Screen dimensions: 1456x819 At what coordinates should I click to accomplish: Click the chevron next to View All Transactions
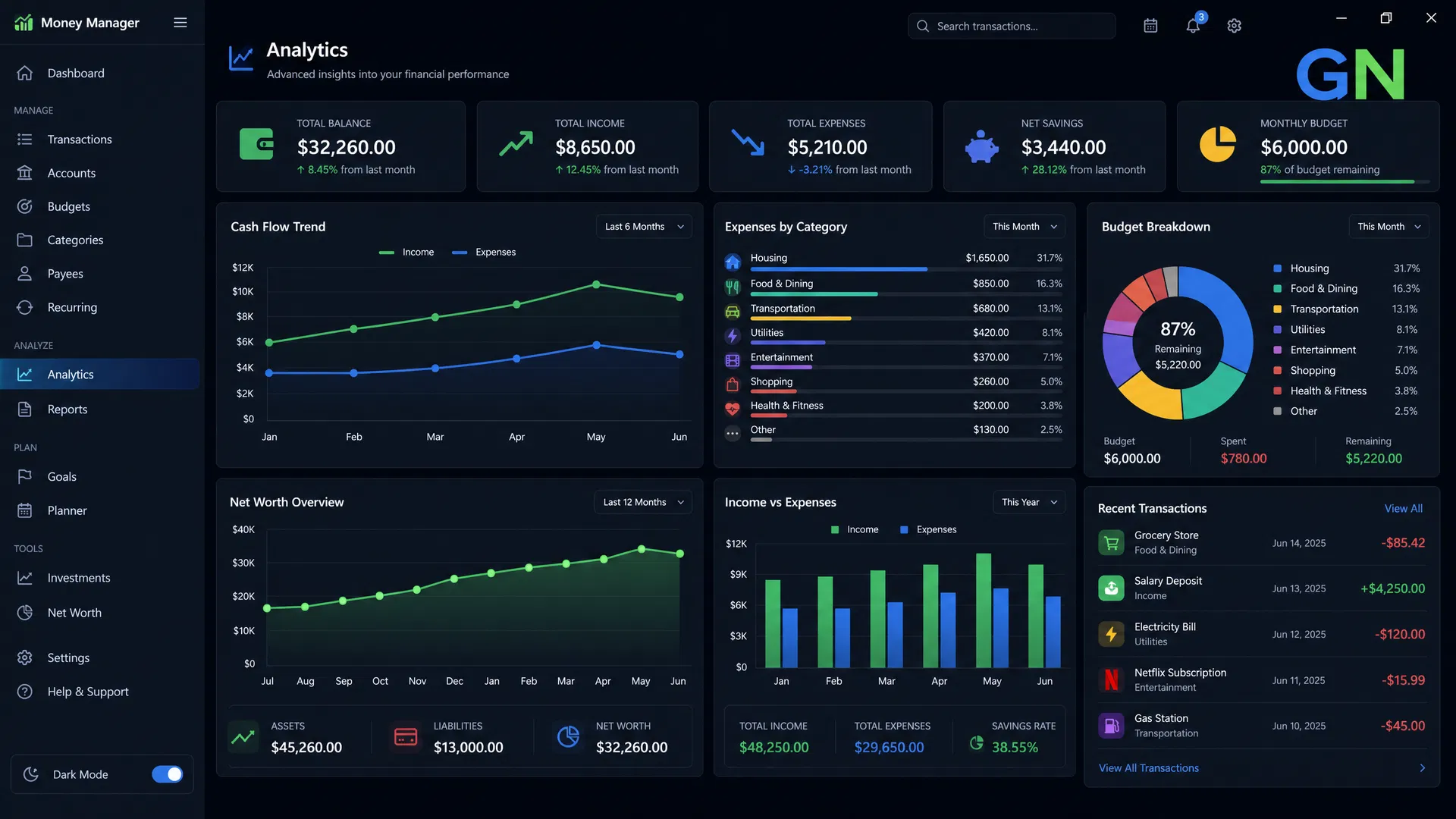click(x=1422, y=768)
